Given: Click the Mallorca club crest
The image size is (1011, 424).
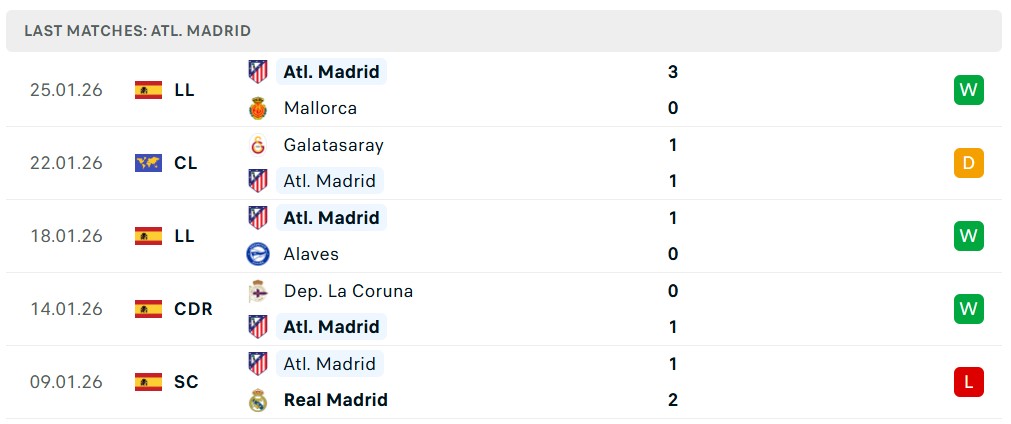Looking at the screenshot, I should (258, 108).
